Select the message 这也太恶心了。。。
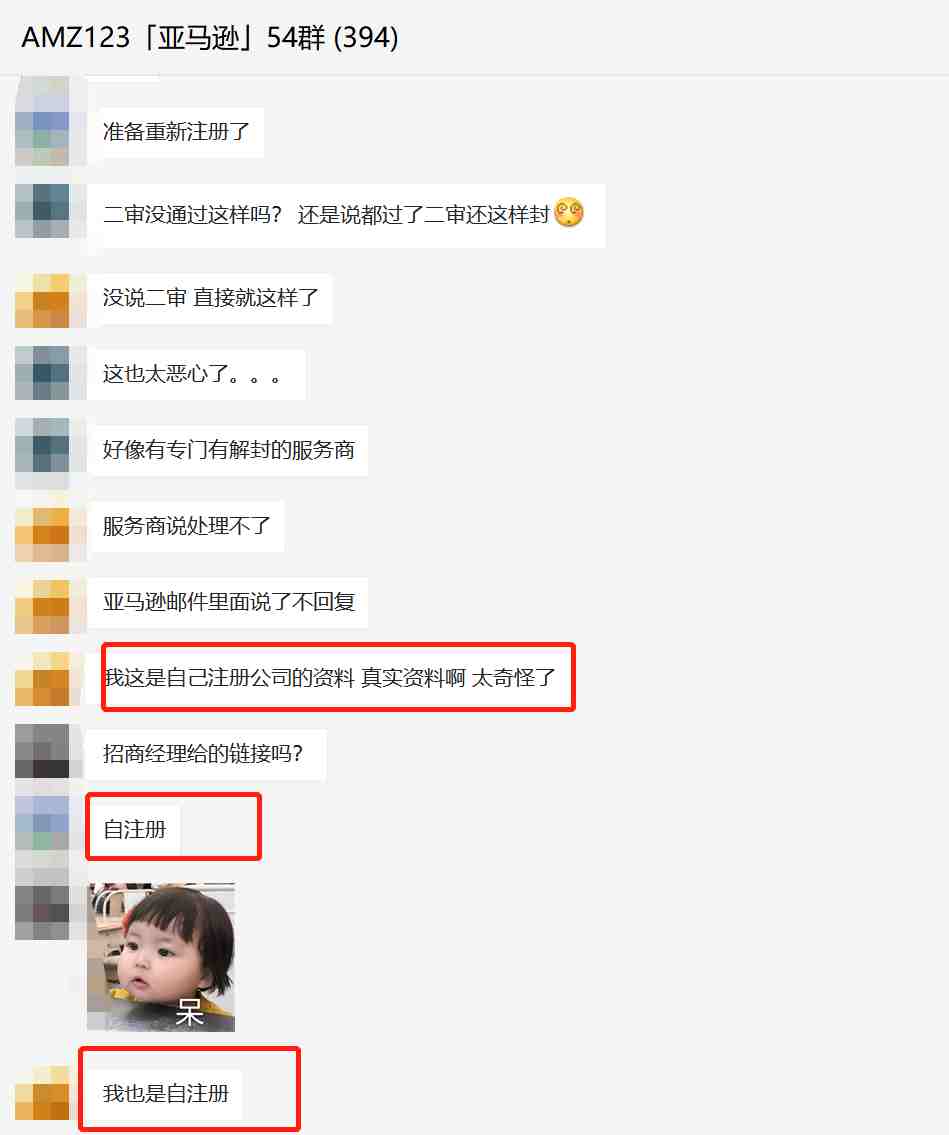The width and height of the screenshot is (949, 1135). click(196, 374)
